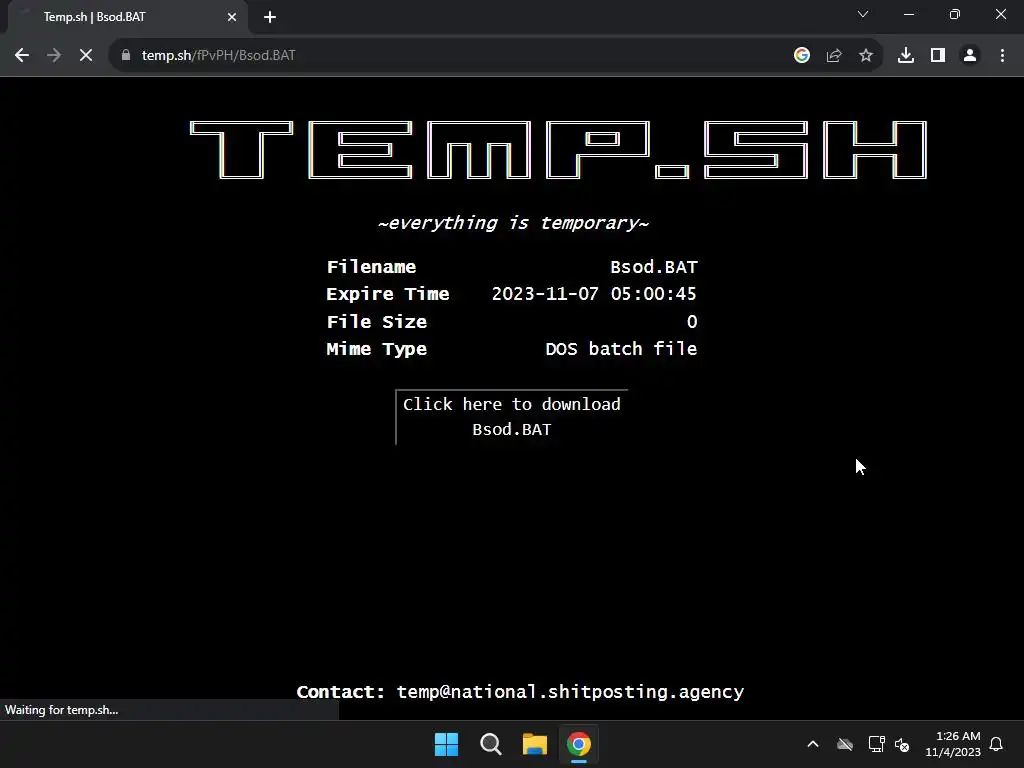Click the ~everything is temporary~ tagline
Viewport: 1024px width, 768px height.
click(513, 223)
